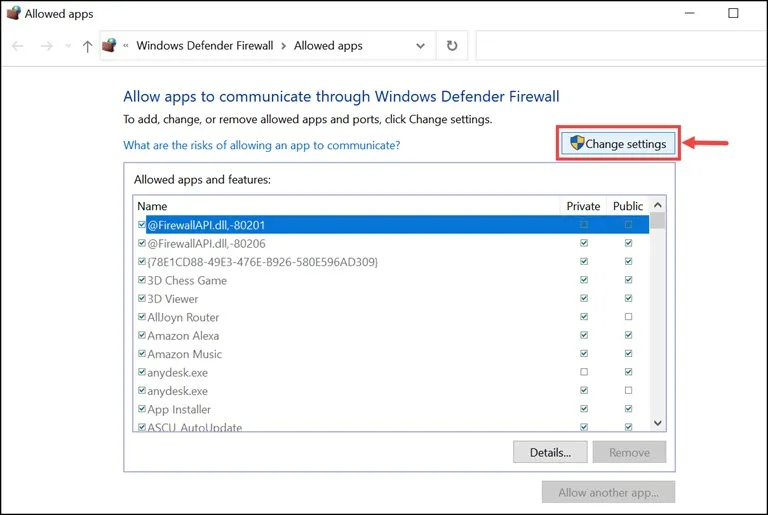Select the Amazon Music row
Viewport: 768px width, 515px height.
(x=392, y=353)
